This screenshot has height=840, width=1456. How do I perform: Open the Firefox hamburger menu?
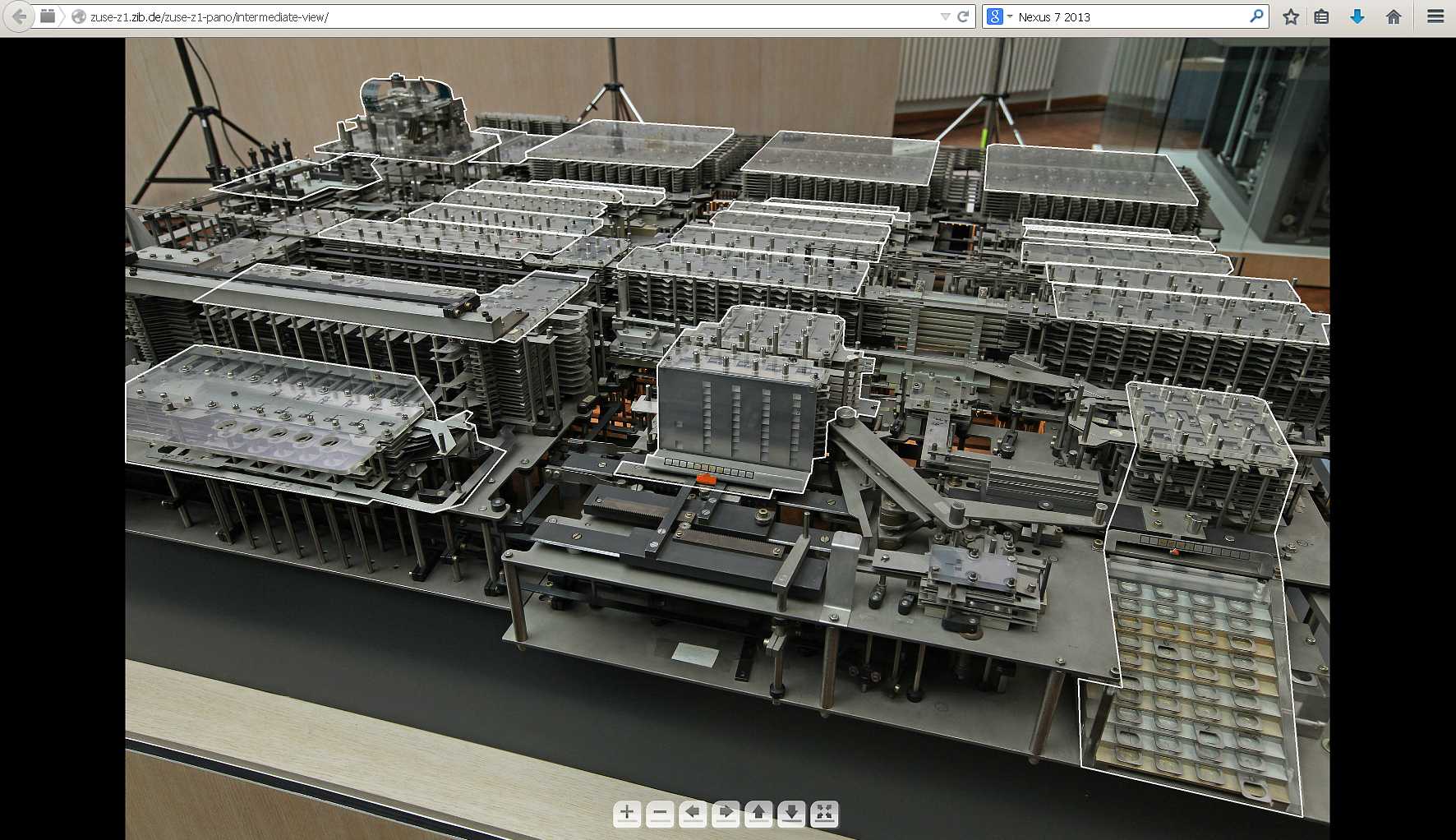(x=1435, y=16)
